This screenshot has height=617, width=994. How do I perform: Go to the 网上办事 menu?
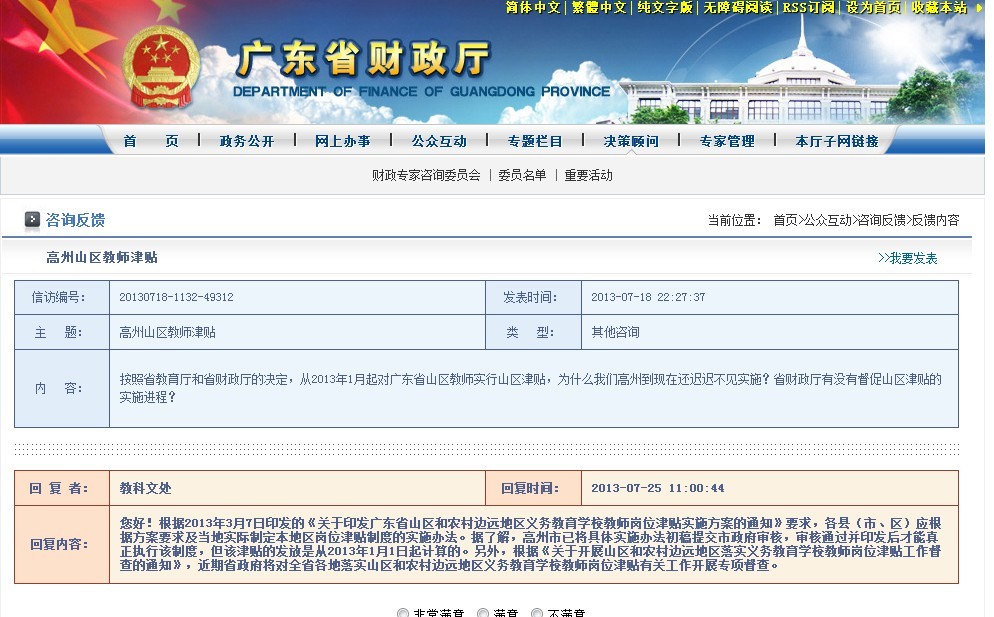(x=342, y=141)
